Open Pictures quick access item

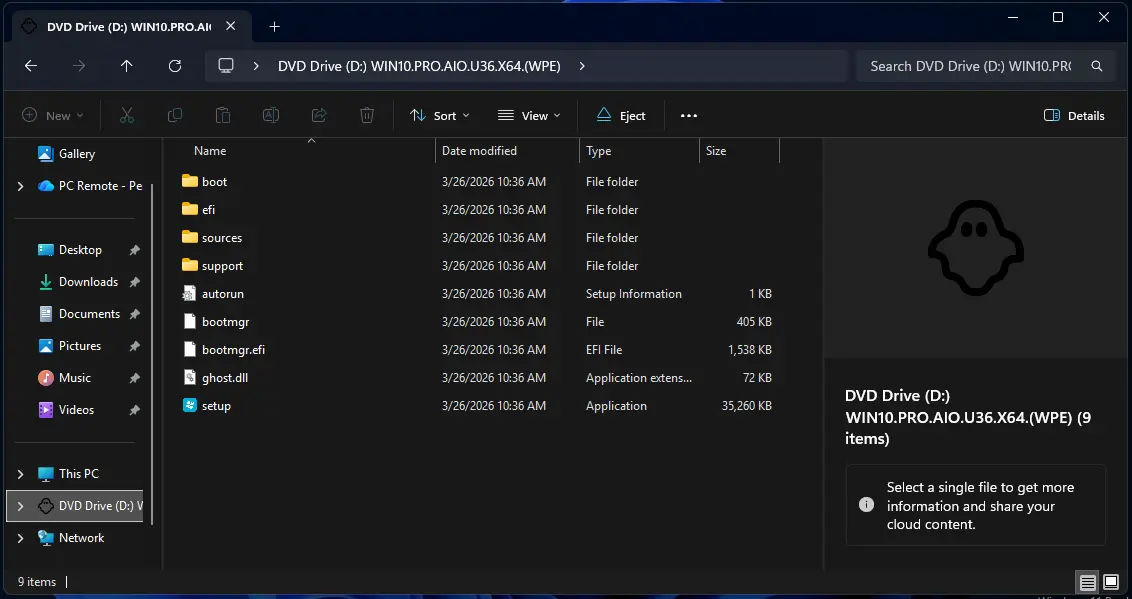[x=79, y=346]
